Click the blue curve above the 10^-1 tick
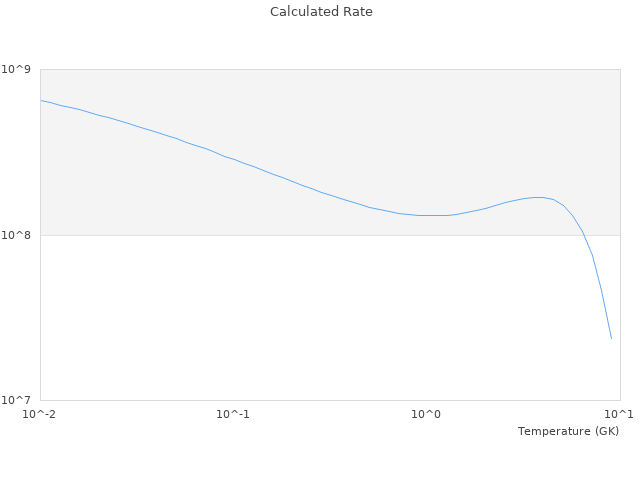The width and height of the screenshot is (640, 480). [x=233, y=158]
